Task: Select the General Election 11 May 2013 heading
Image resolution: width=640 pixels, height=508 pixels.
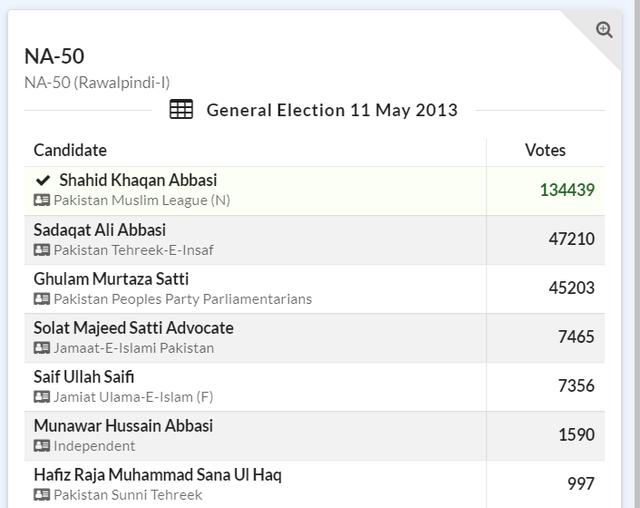Action: tap(332, 110)
